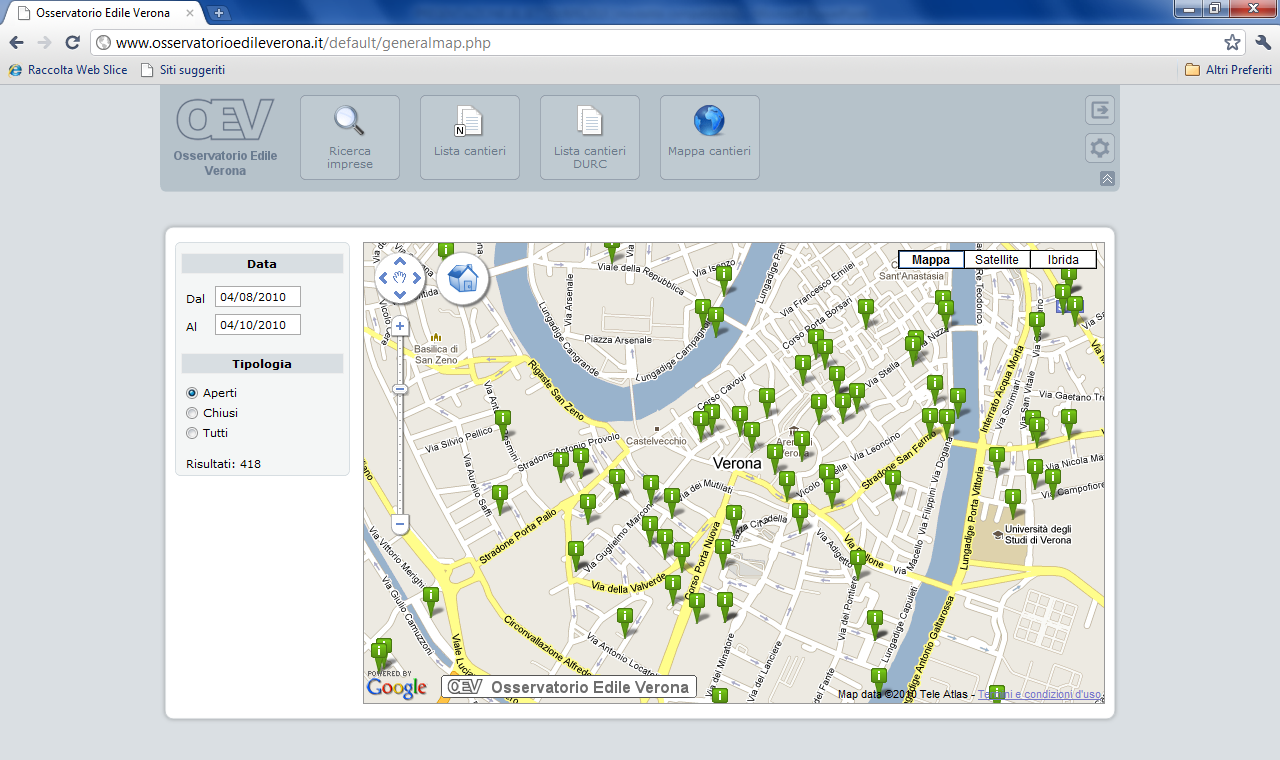This screenshot has height=760, width=1280.
Task: Click green marker beside Università degli Studi
Action: click(x=1013, y=503)
